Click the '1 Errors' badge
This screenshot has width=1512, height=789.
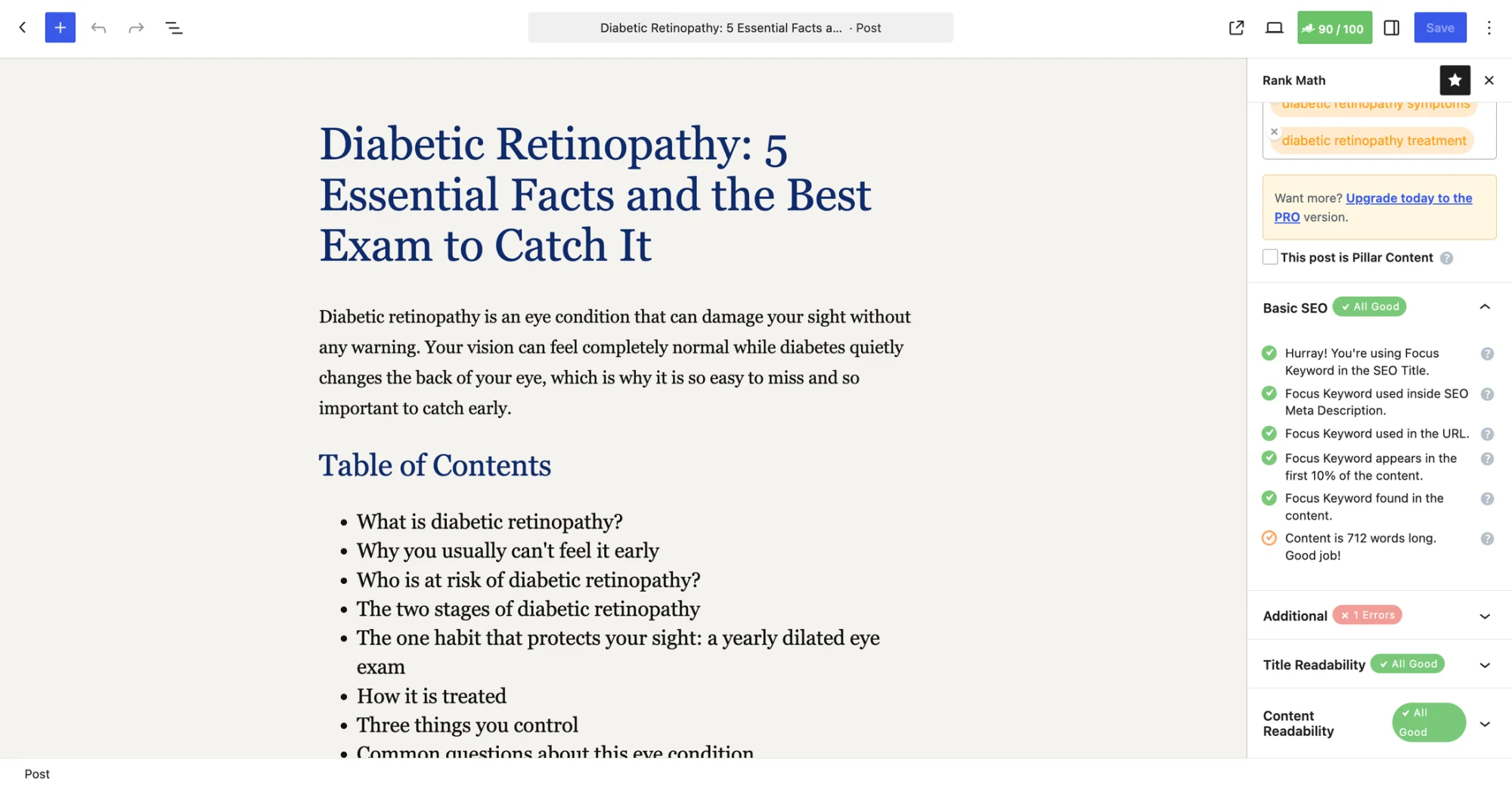click(x=1368, y=615)
